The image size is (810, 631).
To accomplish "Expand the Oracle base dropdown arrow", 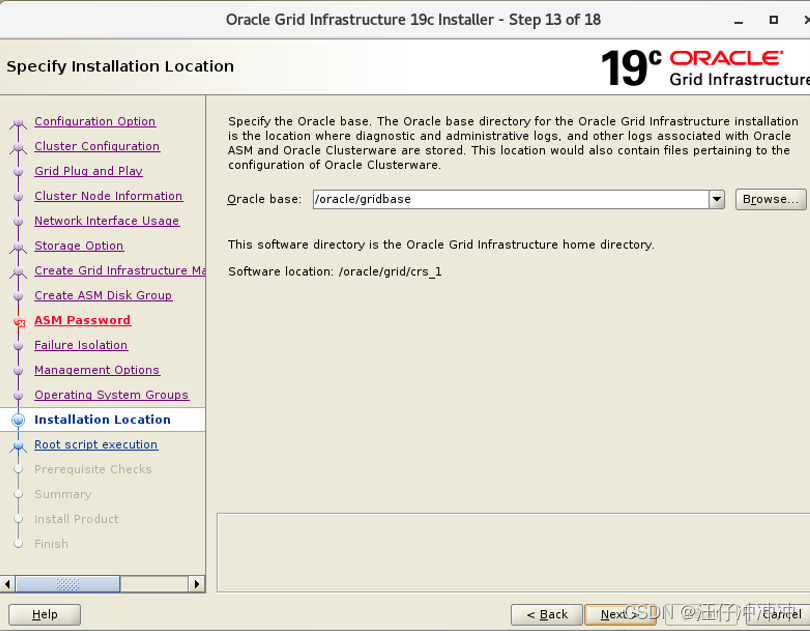I will pos(716,199).
